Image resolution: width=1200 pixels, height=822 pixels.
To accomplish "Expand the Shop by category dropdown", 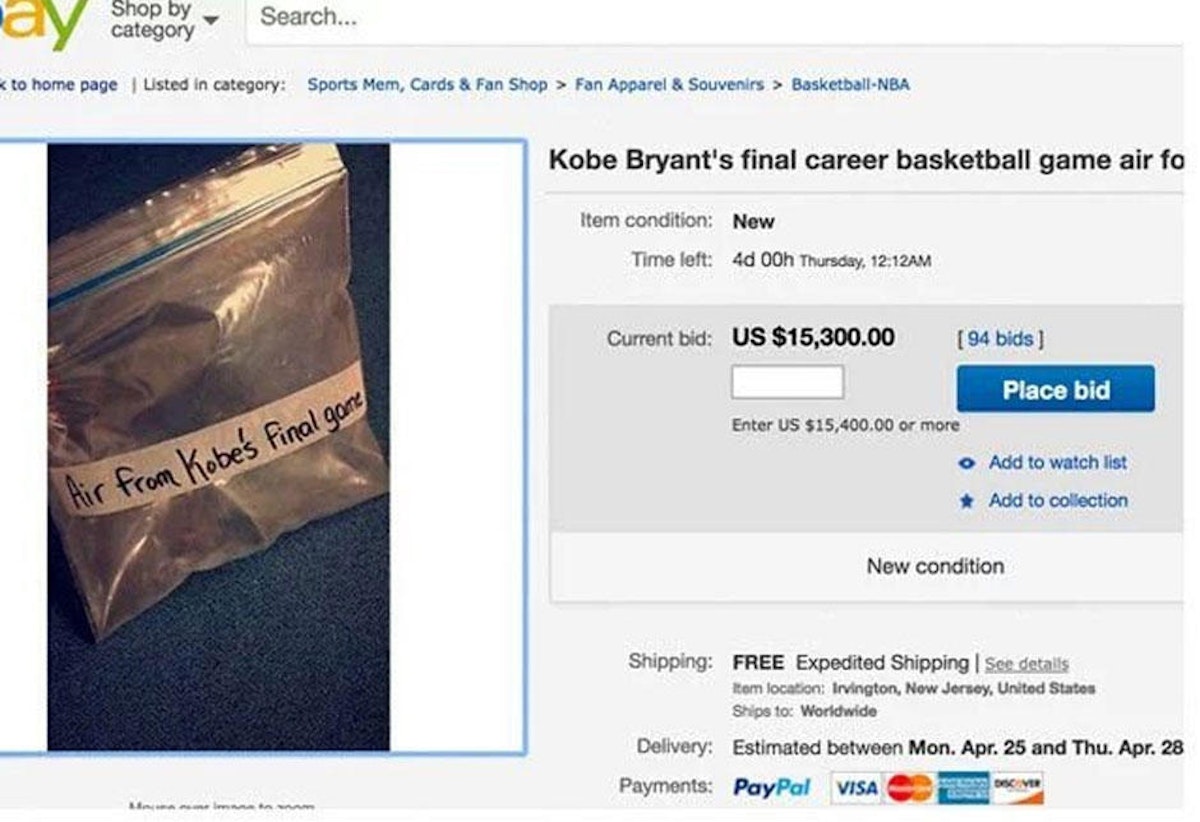I will (165, 20).
